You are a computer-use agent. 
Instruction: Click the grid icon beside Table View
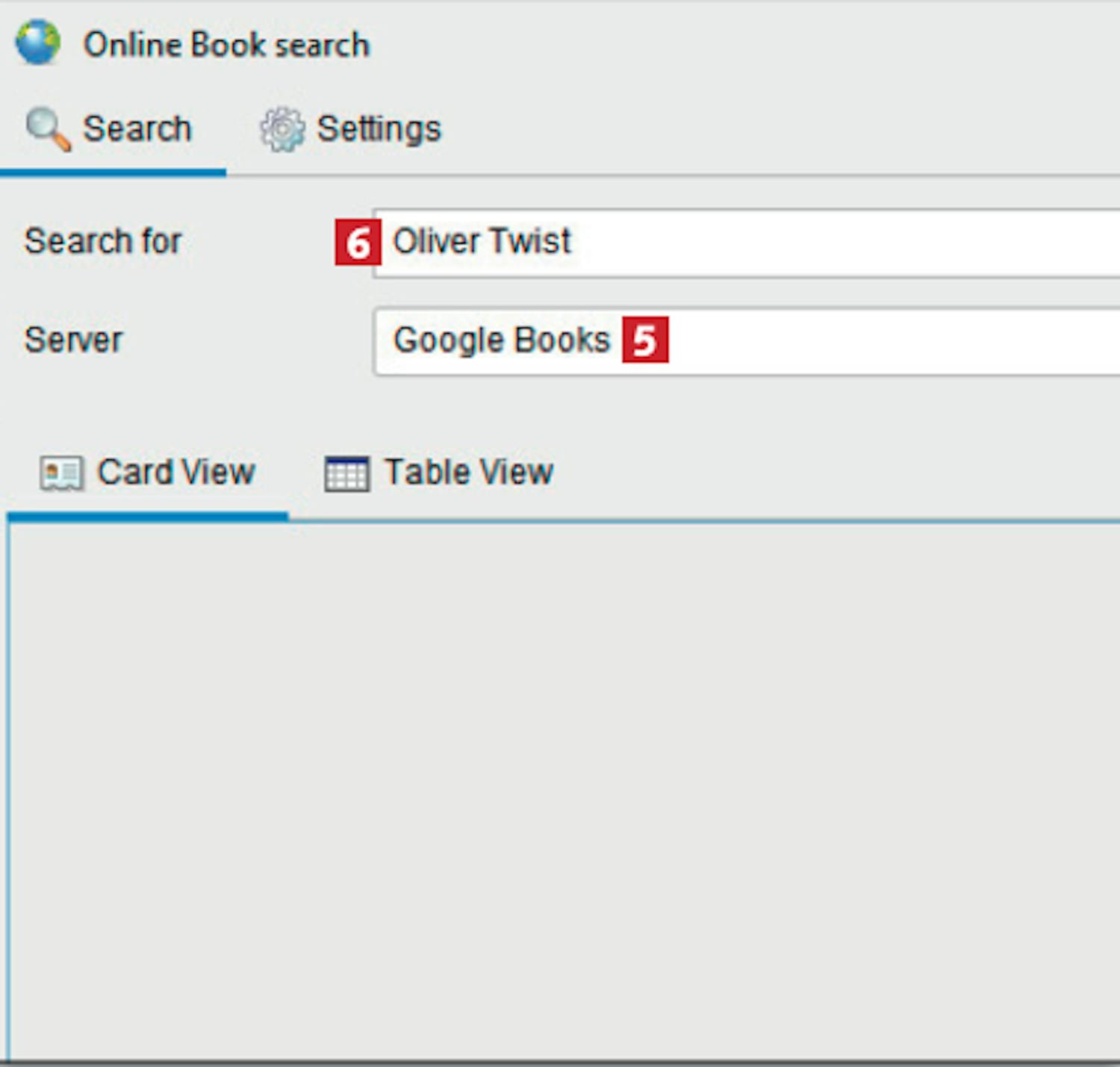tap(346, 473)
